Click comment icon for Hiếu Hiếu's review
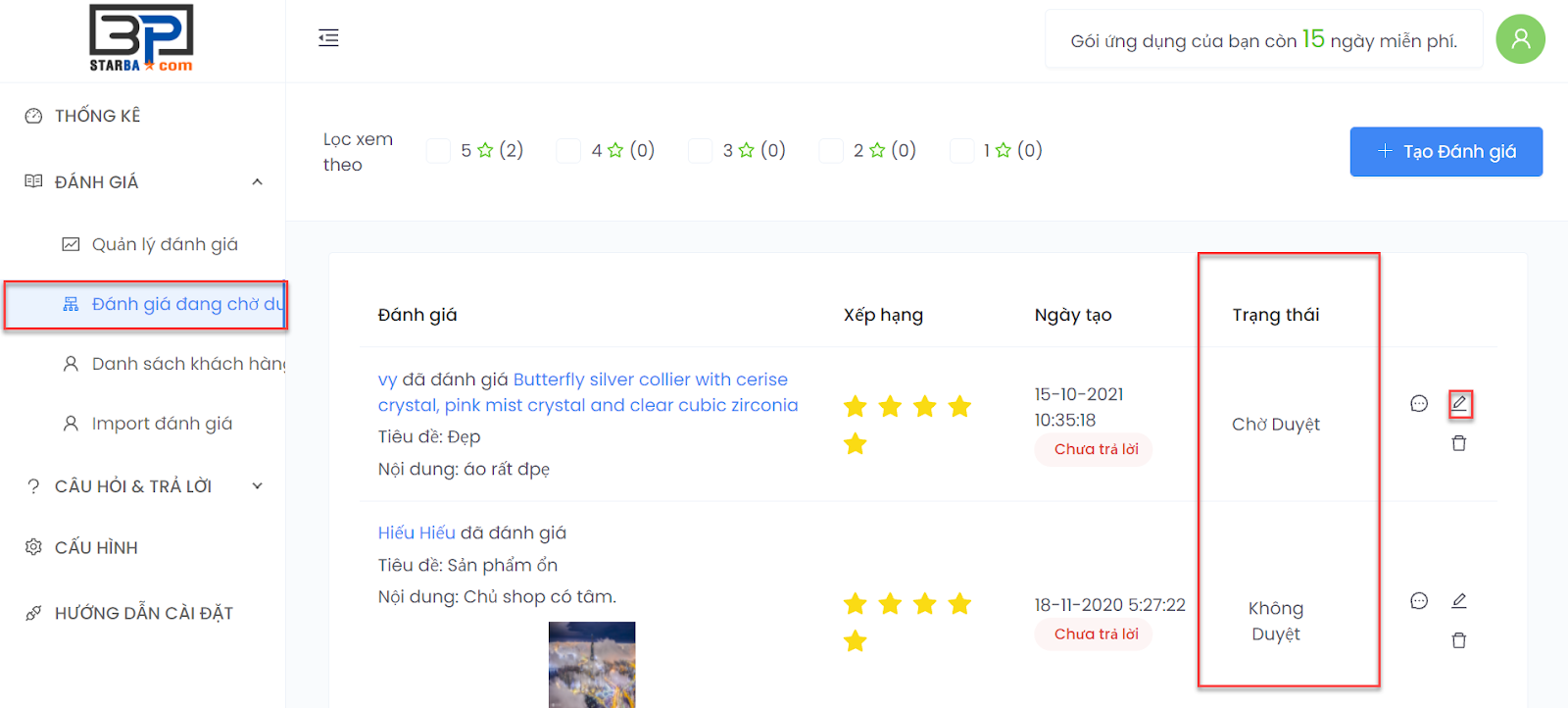Screen dimensions: 1568x708 tap(1418, 600)
